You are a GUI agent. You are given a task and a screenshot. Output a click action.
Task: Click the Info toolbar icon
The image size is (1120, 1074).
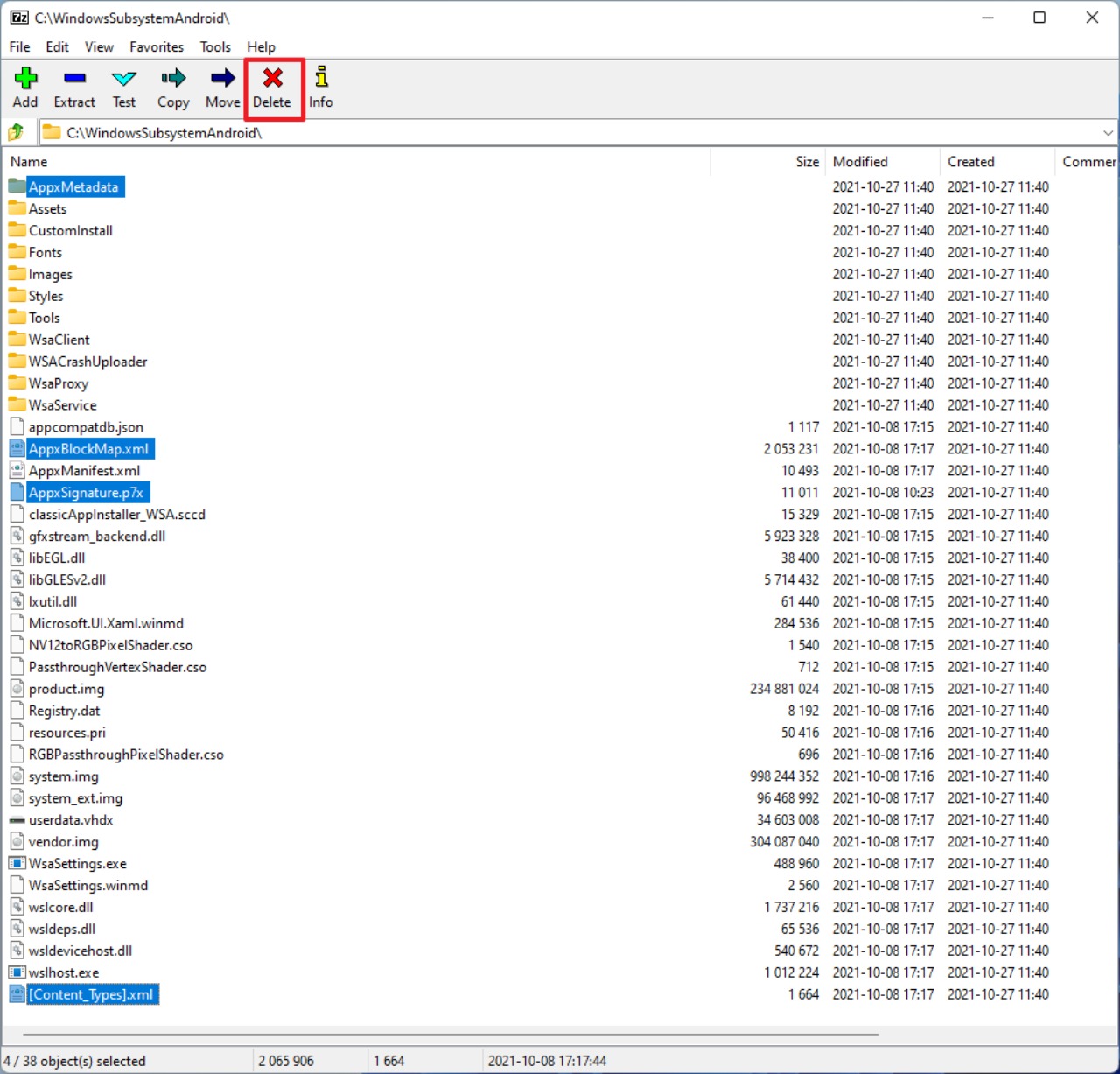click(x=321, y=77)
